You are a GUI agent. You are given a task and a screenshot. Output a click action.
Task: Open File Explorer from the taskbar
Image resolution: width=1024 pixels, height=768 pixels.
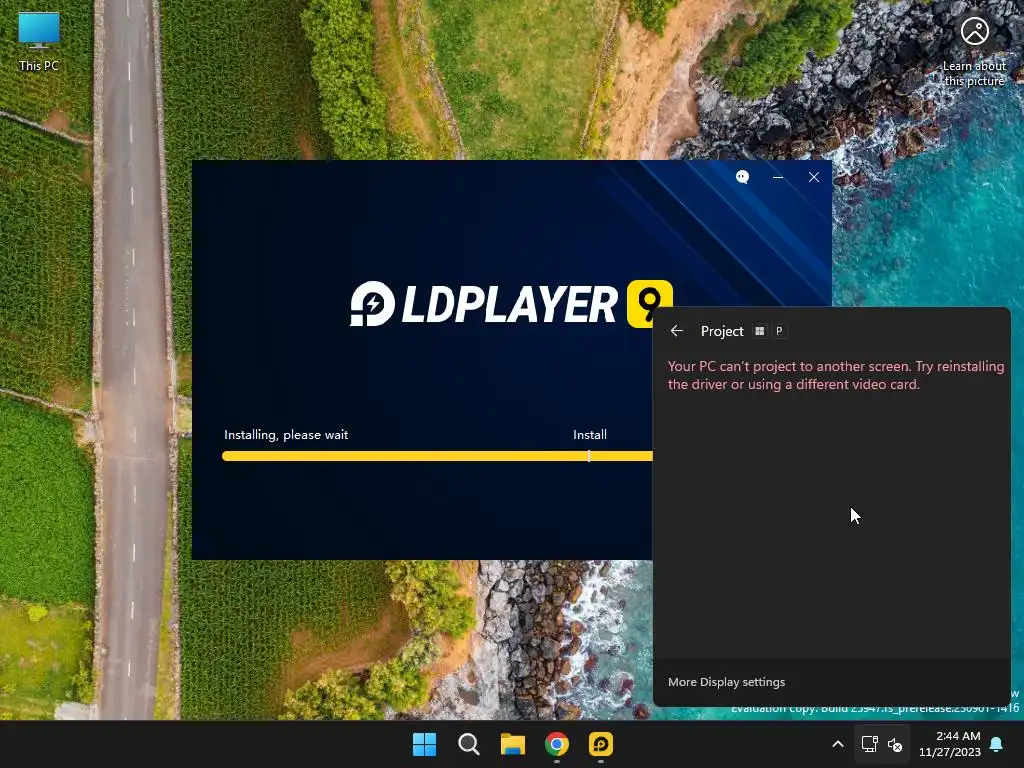[x=513, y=744]
